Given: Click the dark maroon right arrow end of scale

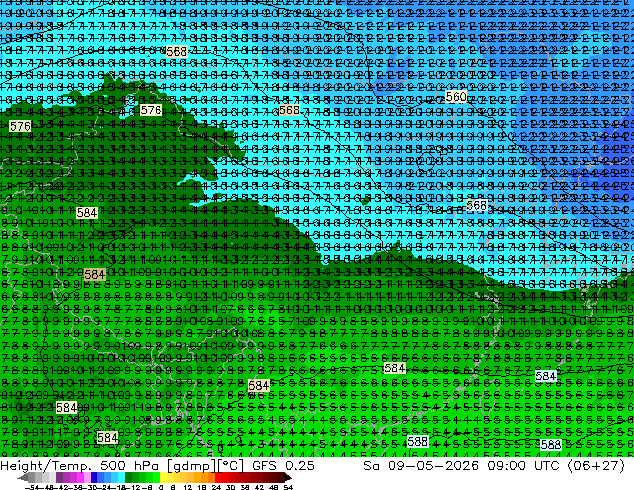Looking at the screenshot, I should [287, 478].
